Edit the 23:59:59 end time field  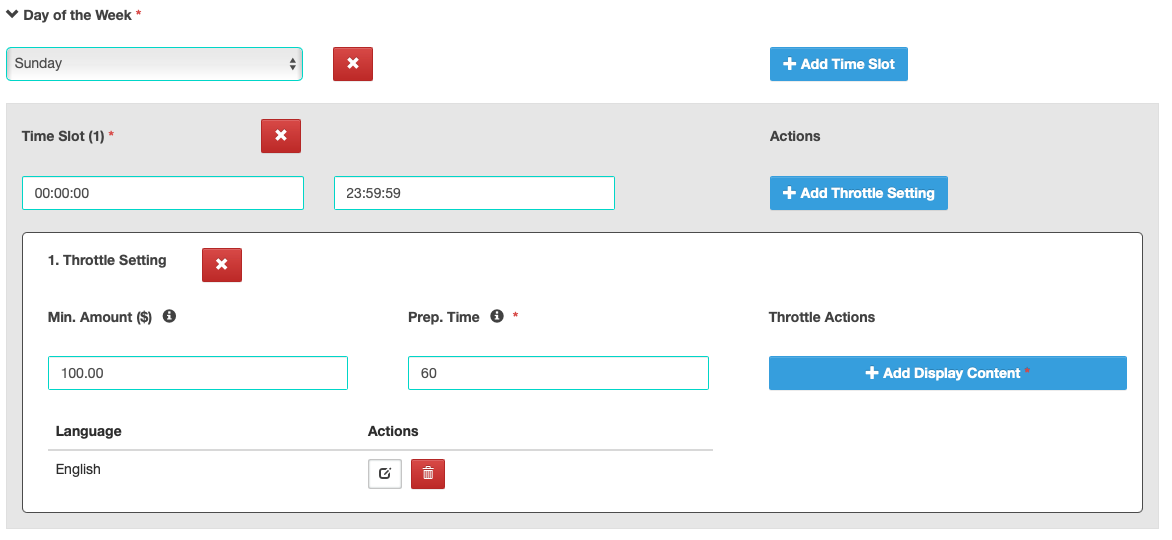click(474, 193)
